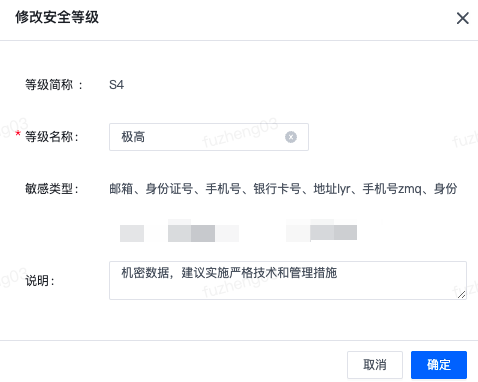Cancel with the 取消 button
The image size is (478, 382).
point(375,365)
